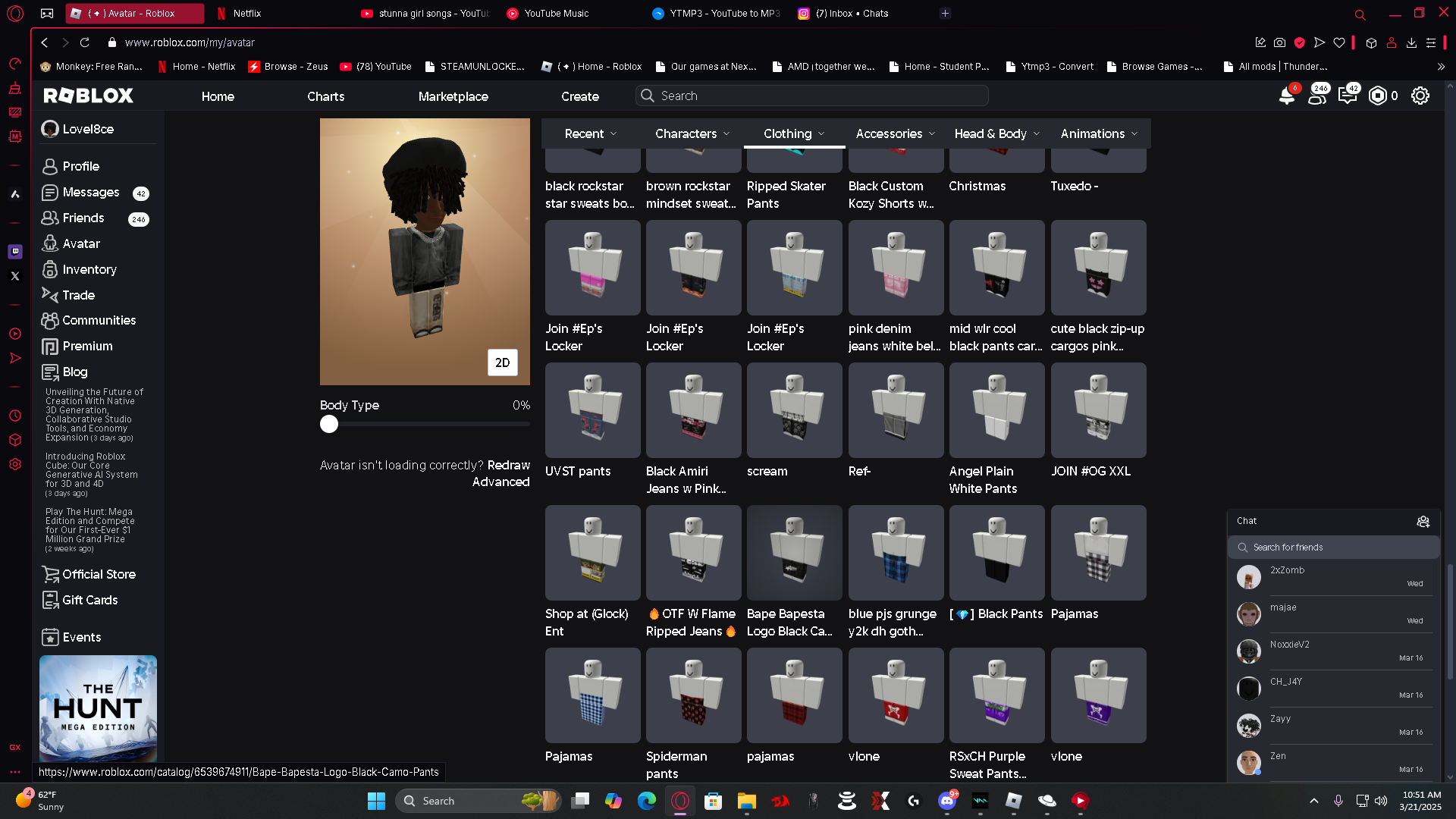Open friend requests icon in header
The height and width of the screenshot is (819, 1456).
1316,96
